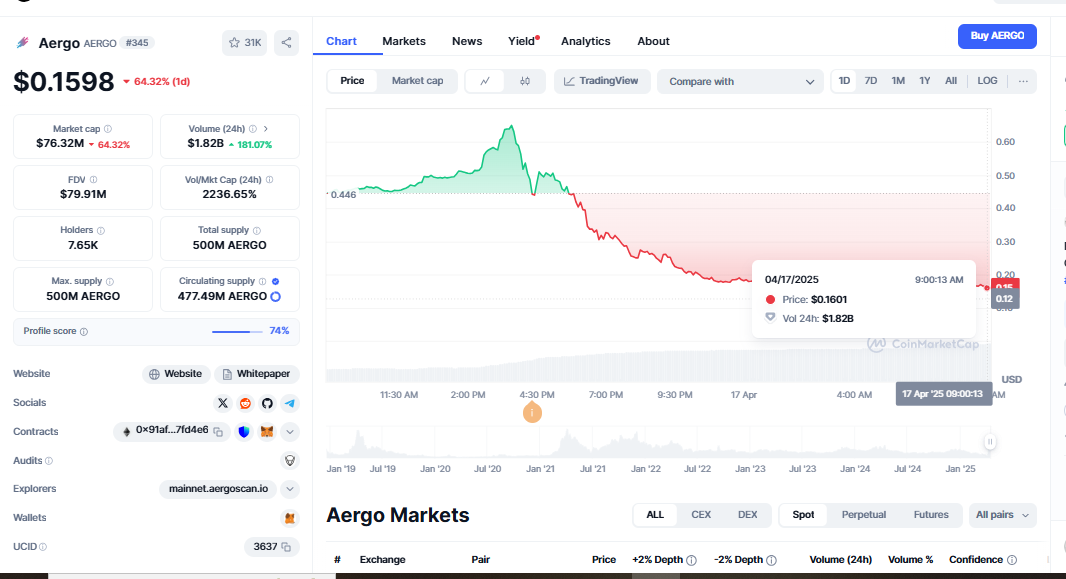Toggle LOG scale on chart
The width and height of the screenshot is (1066, 579).
[987, 81]
